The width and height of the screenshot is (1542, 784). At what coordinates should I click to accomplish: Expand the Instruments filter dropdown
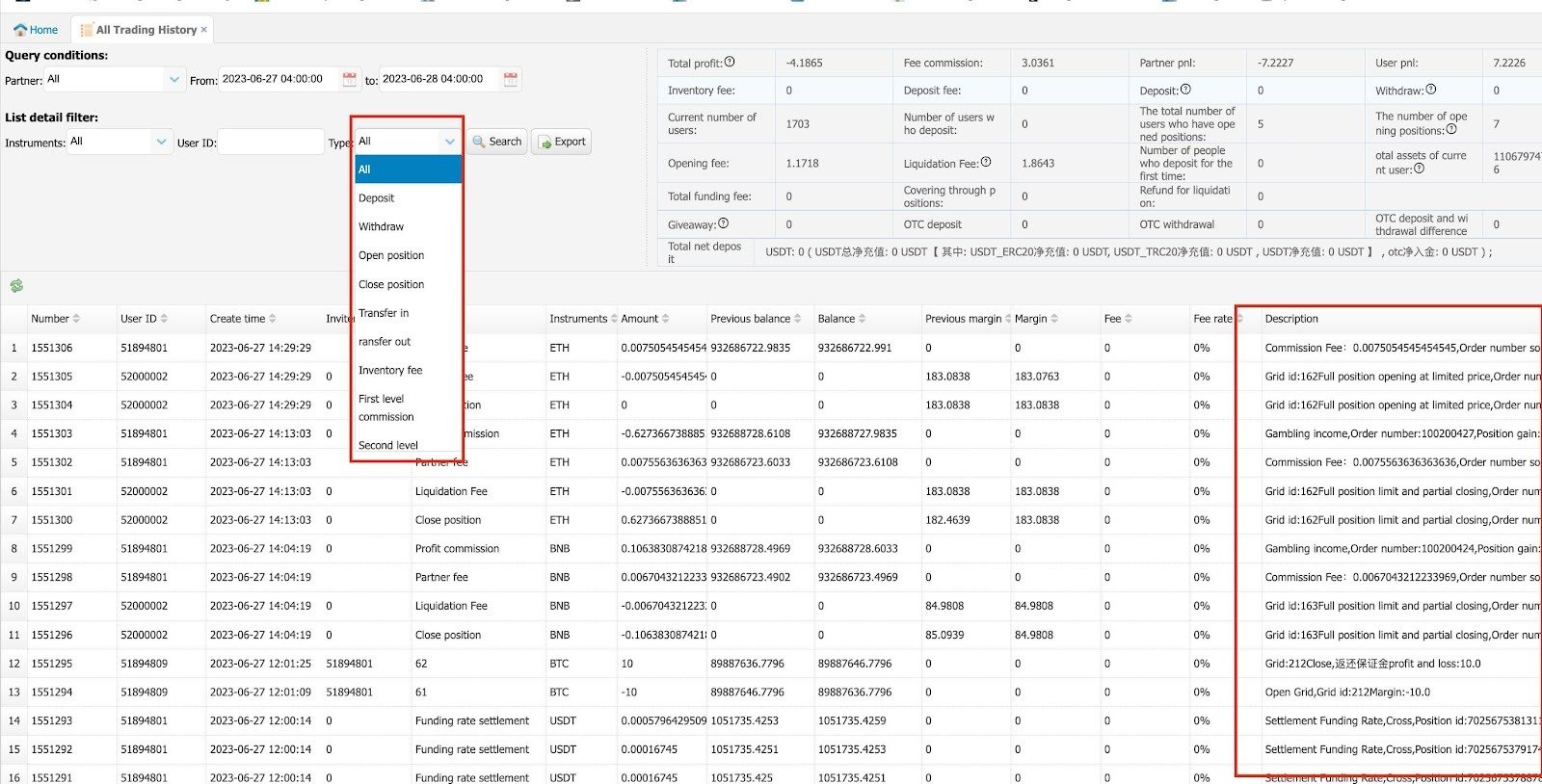(161, 142)
